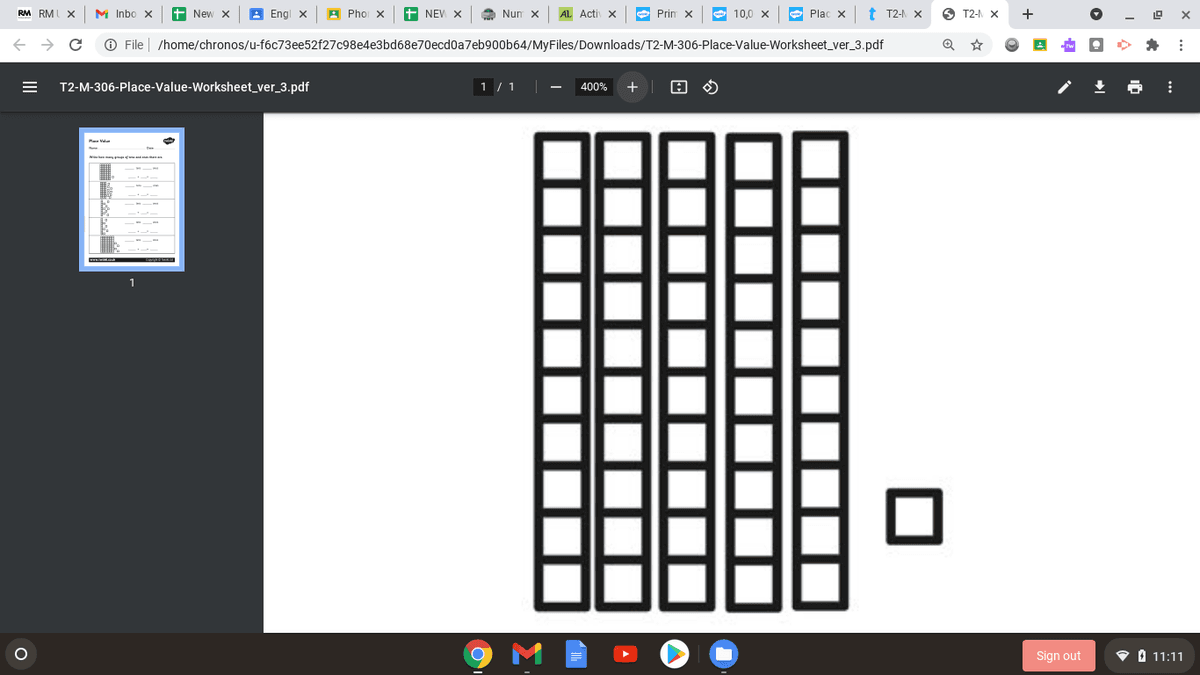The width and height of the screenshot is (1200, 675).
Task: Open the tab search dropdown arrow
Action: [1096, 14]
